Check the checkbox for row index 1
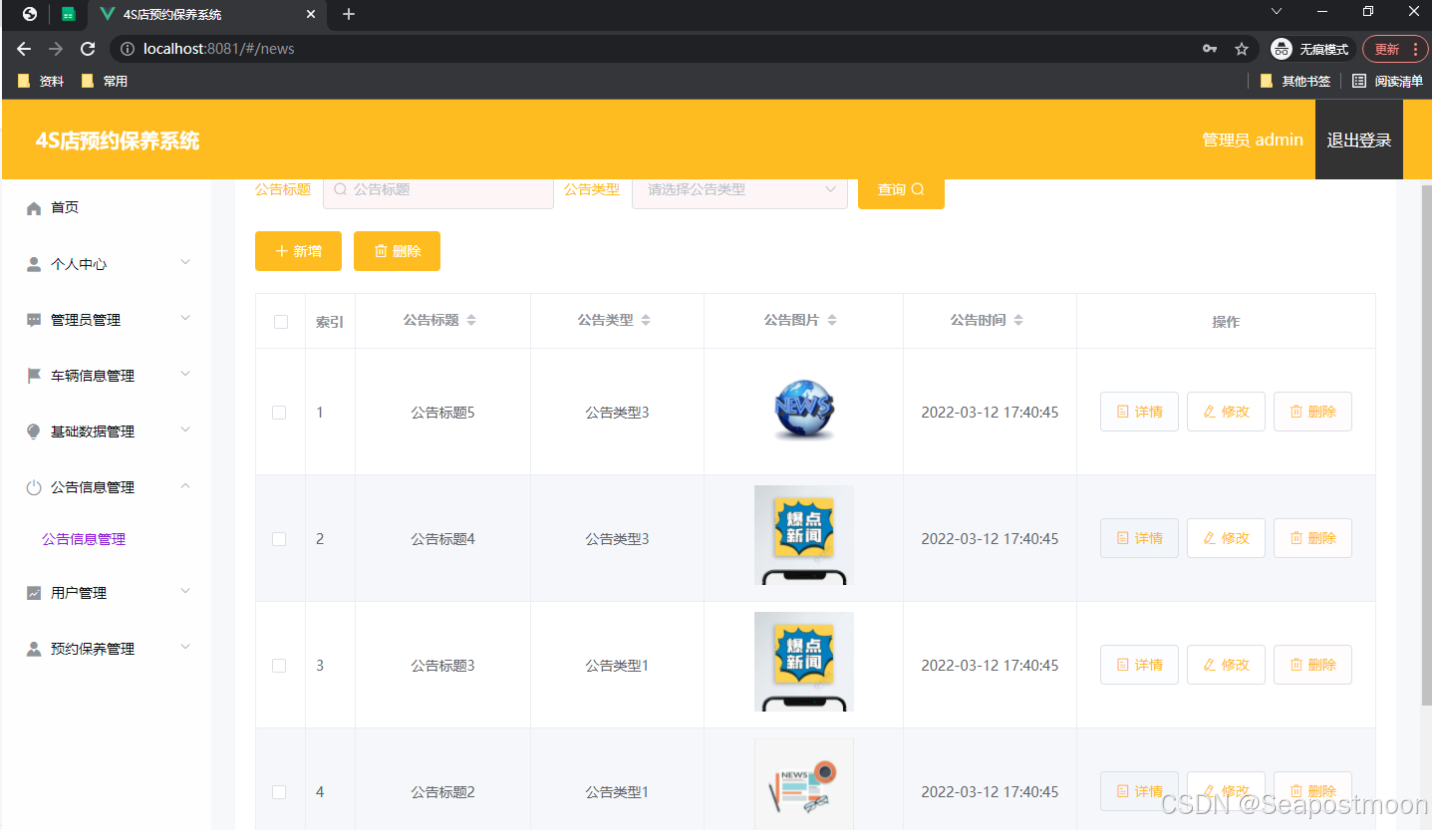 click(279, 411)
